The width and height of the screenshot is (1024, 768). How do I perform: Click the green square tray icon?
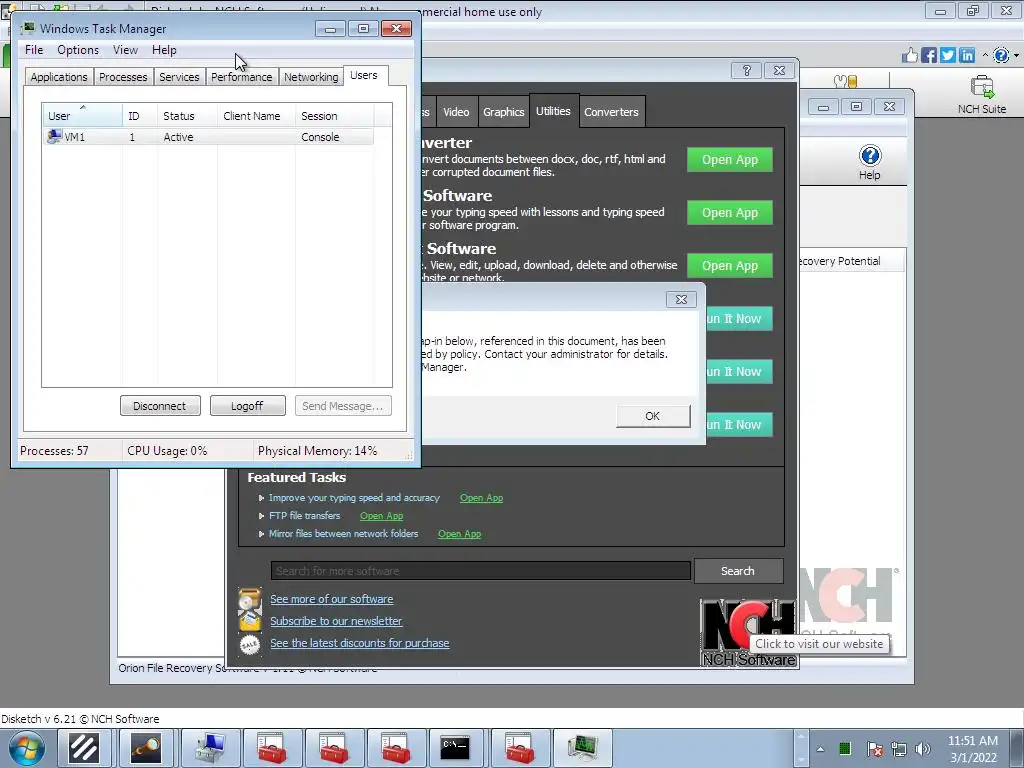[x=844, y=748]
